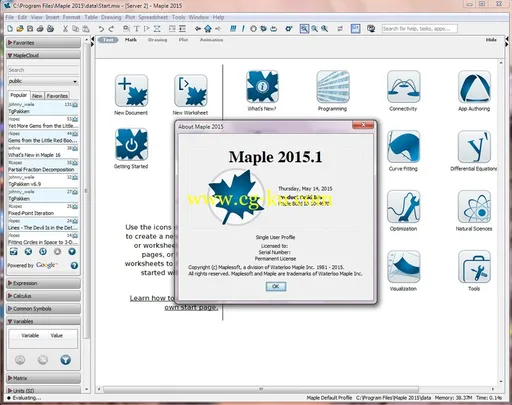Click Hide at the context bar
The width and height of the screenshot is (512, 405).
(x=491, y=40)
